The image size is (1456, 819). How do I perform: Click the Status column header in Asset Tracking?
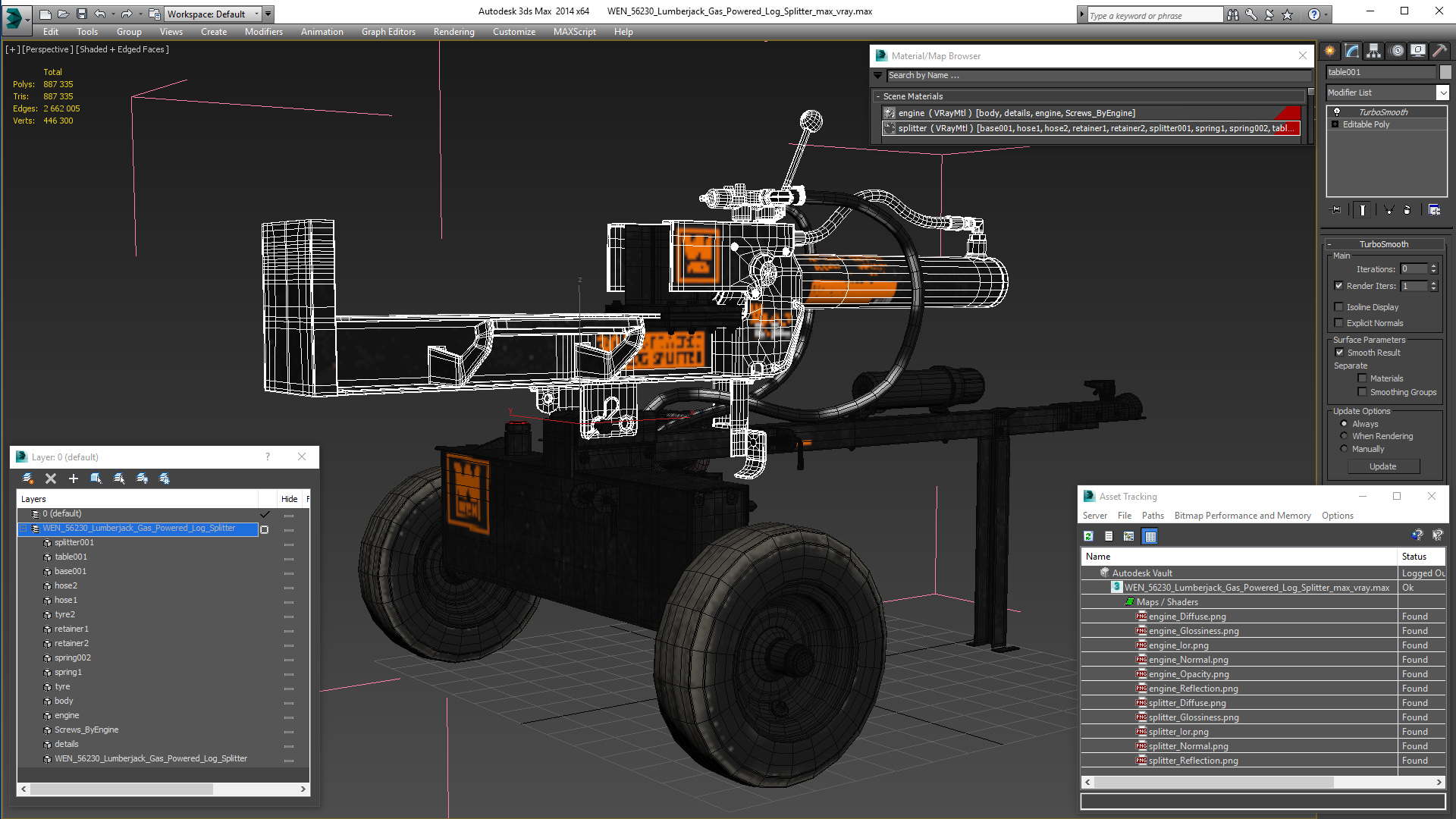point(1421,557)
